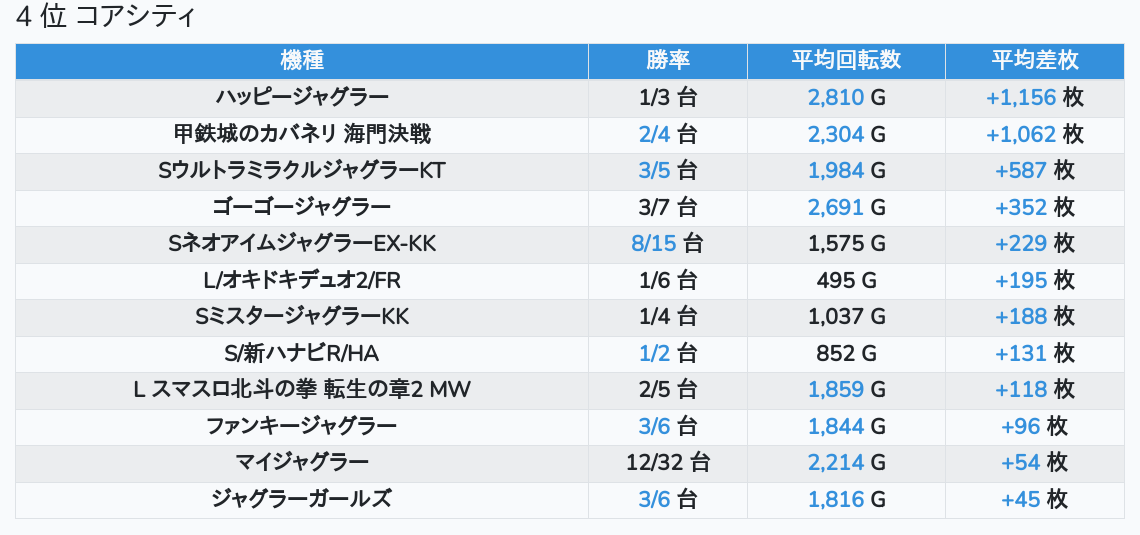Image resolution: width=1140 pixels, height=535 pixels.
Task: Click the 平均回転数 column header
Action: click(x=846, y=61)
